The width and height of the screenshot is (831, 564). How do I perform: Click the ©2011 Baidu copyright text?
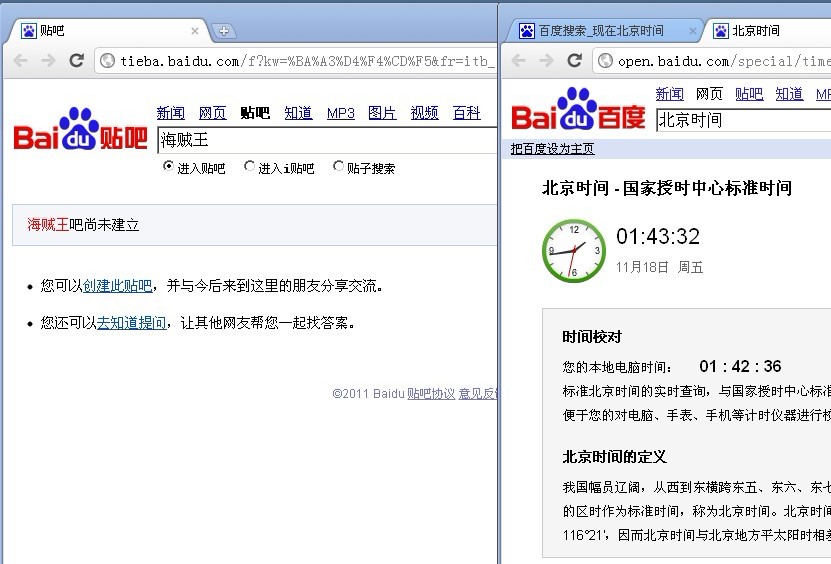click(368, 394)
